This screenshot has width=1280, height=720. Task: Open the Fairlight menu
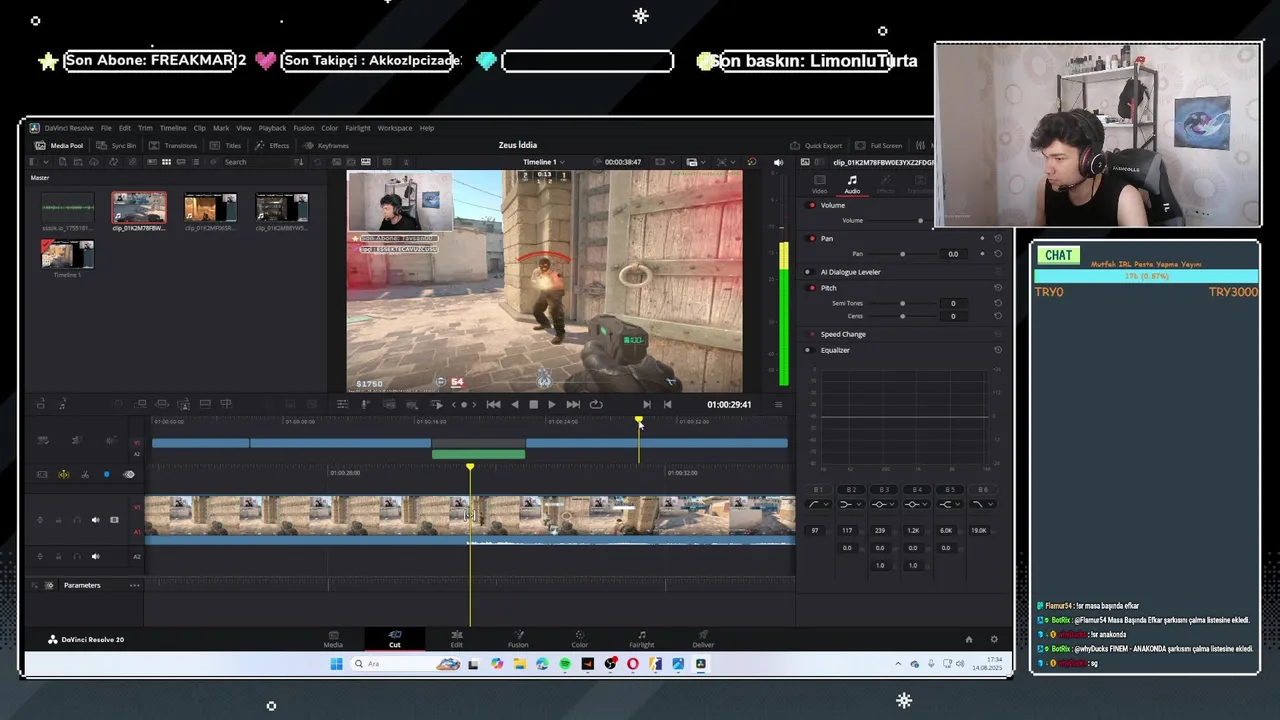point(358,128)
